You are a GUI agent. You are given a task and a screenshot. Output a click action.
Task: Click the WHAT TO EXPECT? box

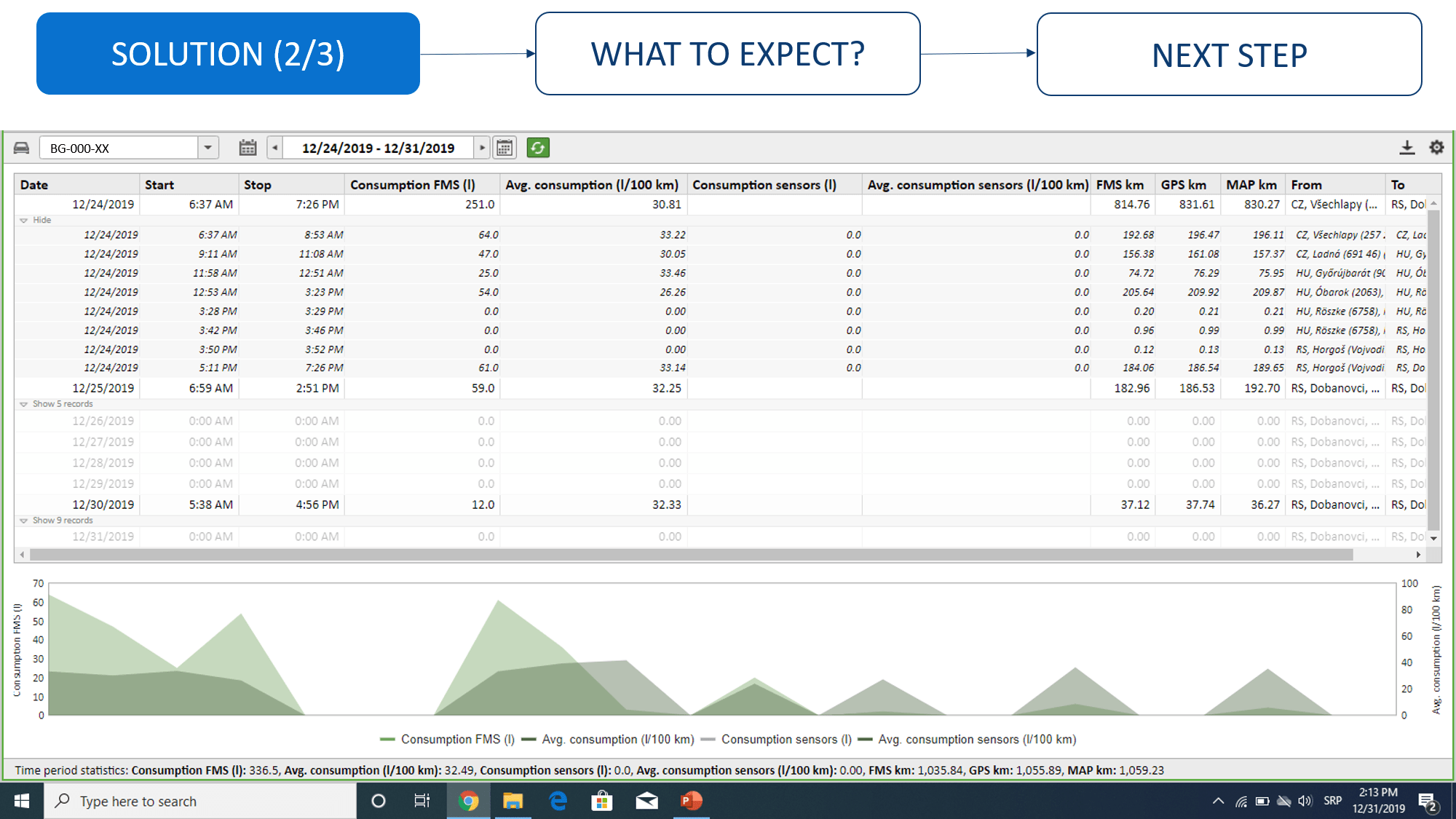click(727, 54)
